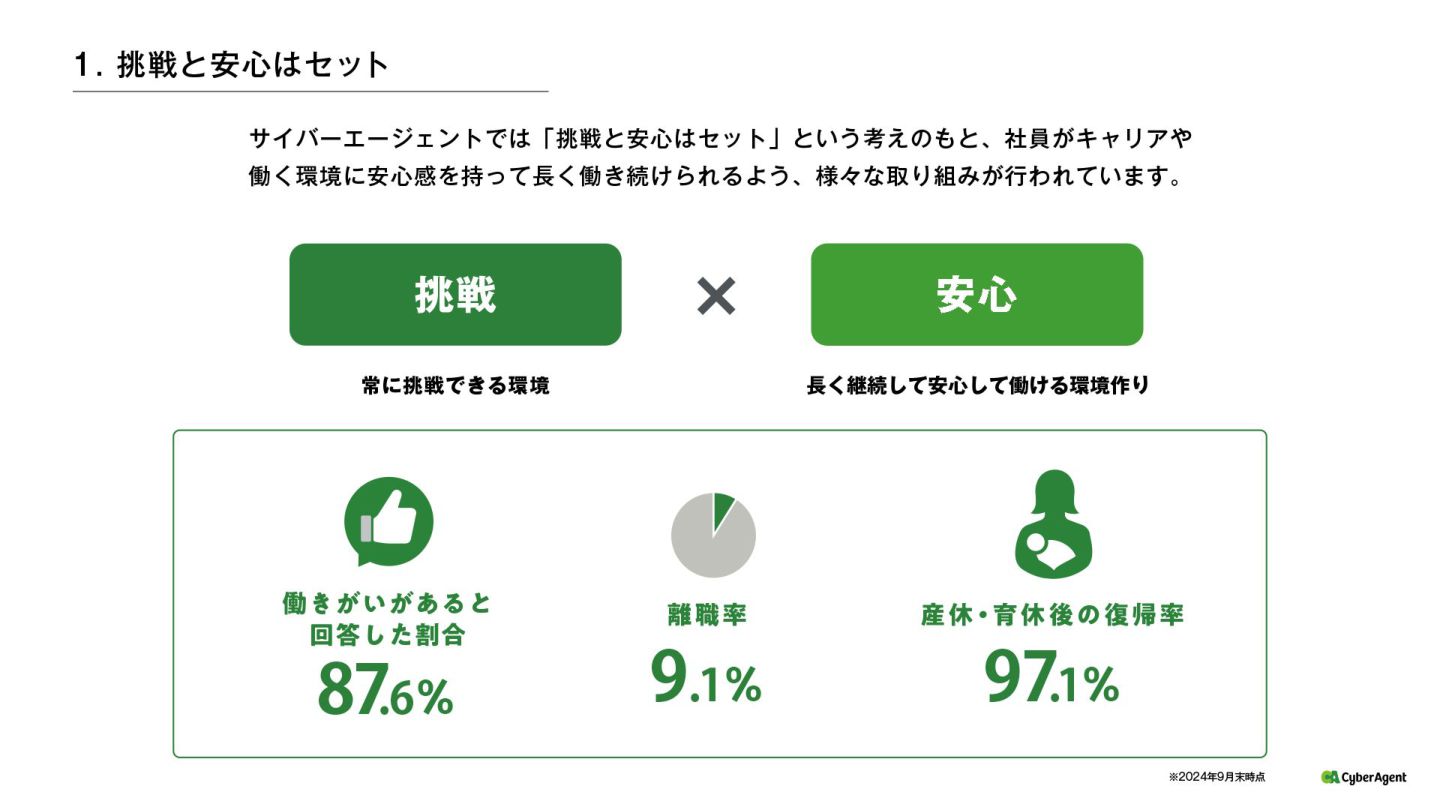
Task: Click the 働きがいがあると回答した割合 label
Action: click(x=387, y=620)
